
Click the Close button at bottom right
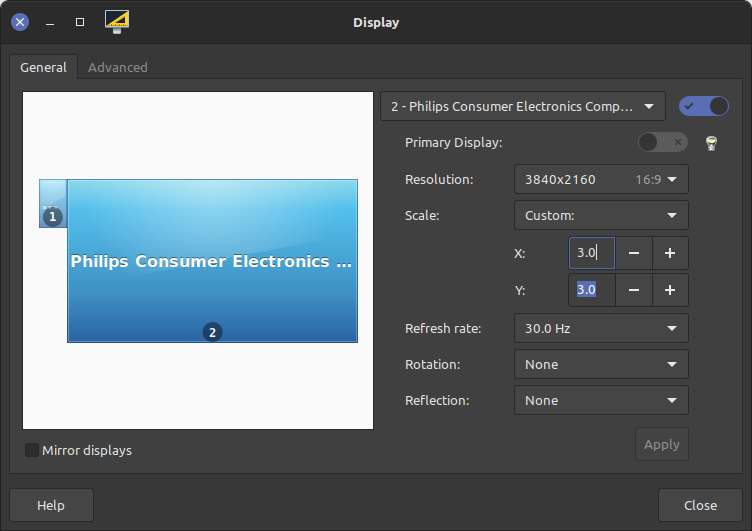700,505
